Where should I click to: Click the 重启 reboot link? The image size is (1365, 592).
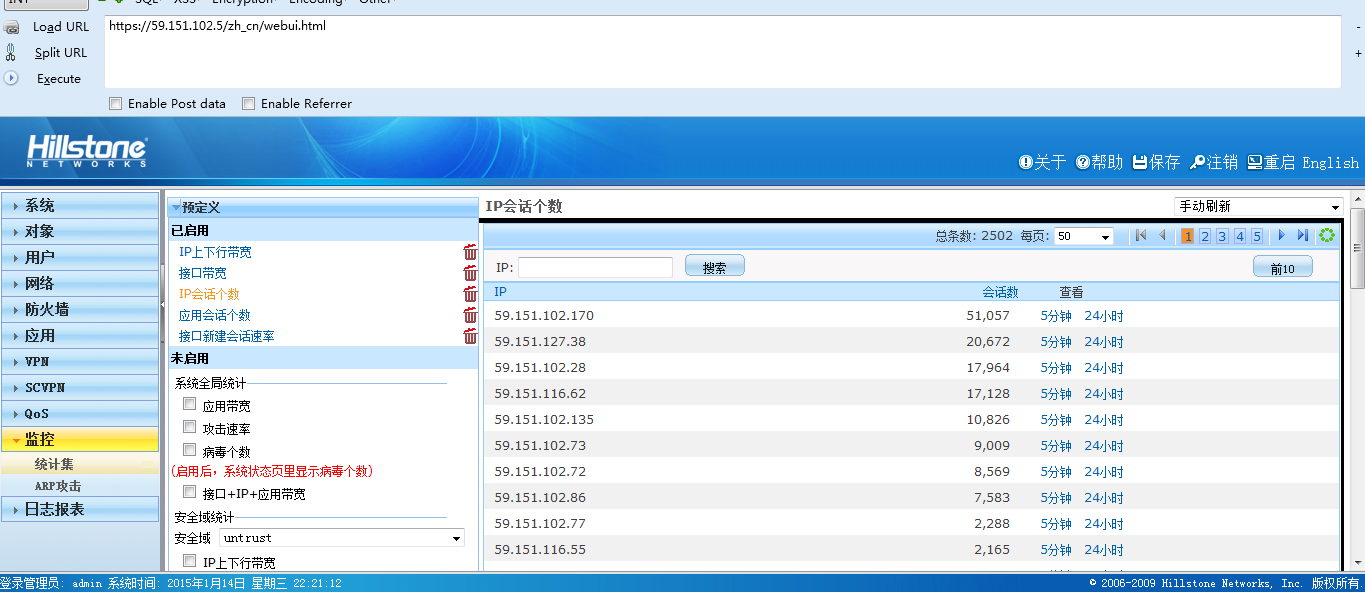[x=1271, y=162]
